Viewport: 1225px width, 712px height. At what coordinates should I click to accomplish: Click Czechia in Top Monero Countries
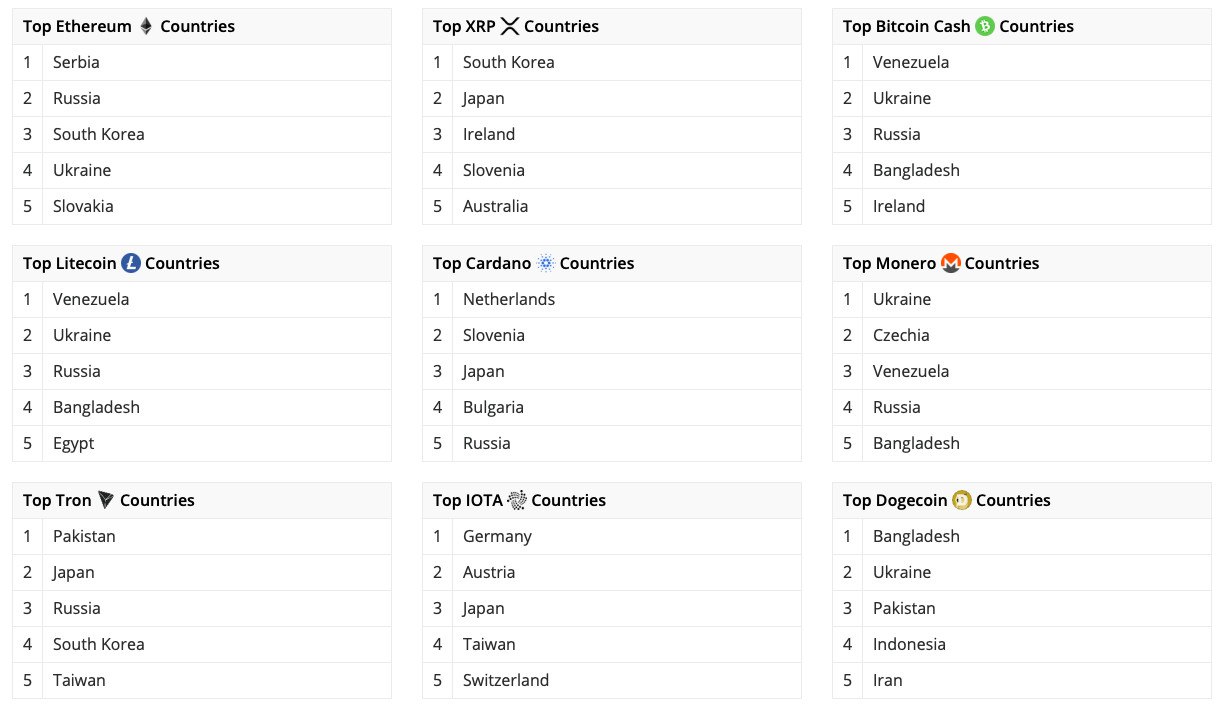pyautogui.click(x=901, y=335)
